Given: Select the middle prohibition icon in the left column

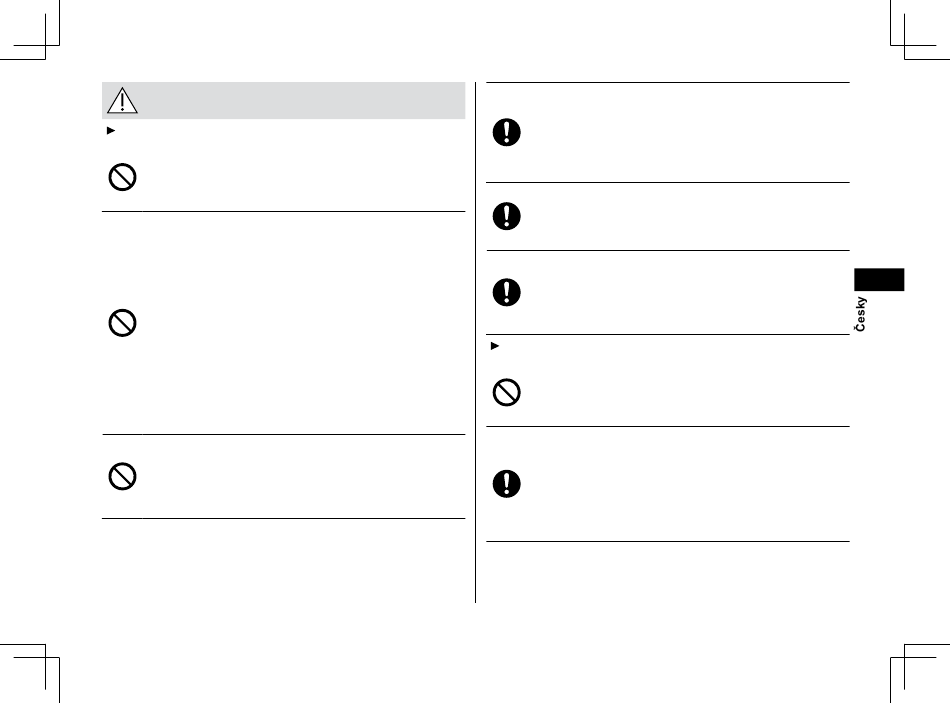Looking at the screenshot, I should point(122,323).
